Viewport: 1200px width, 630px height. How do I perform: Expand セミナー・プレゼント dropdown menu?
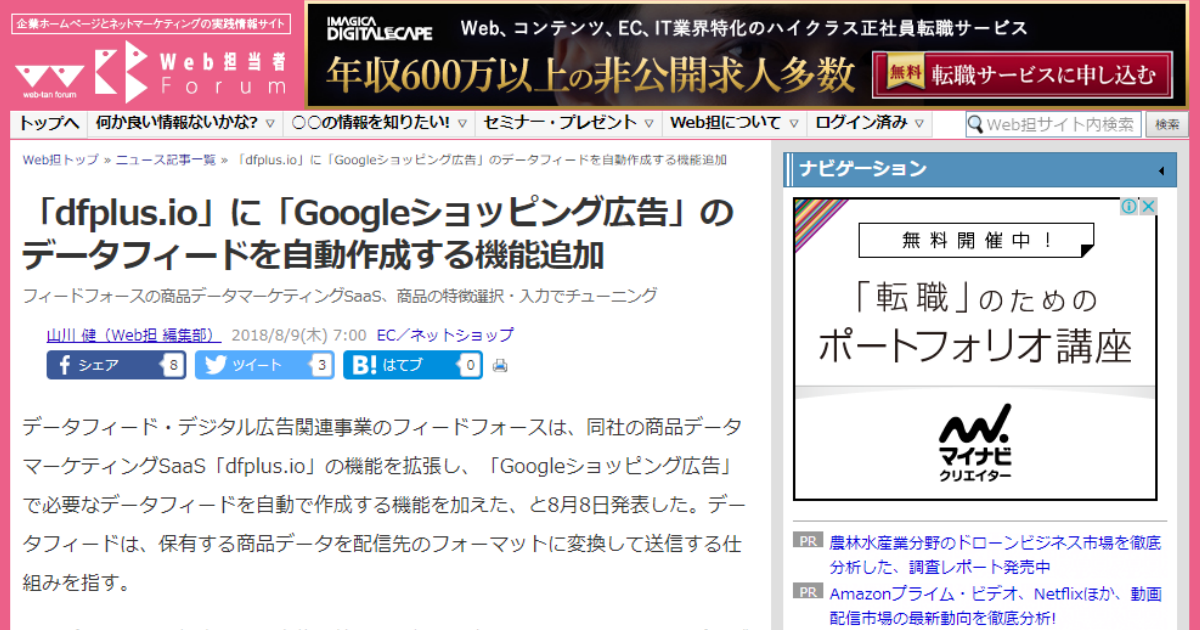[568, 123]
